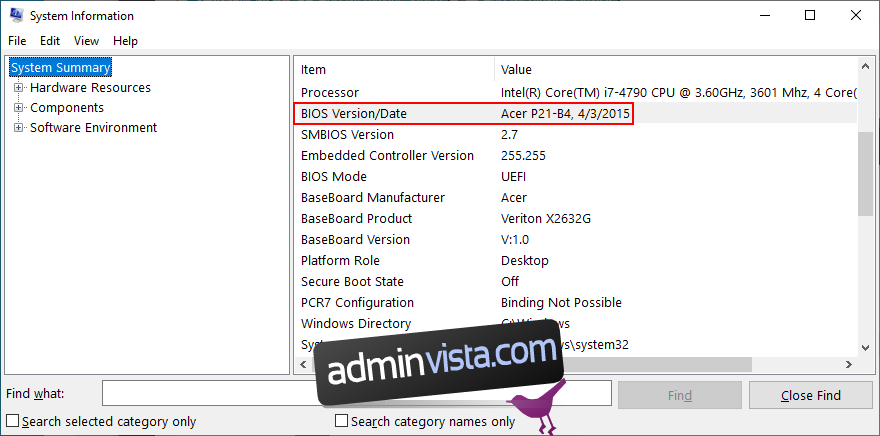This screenshot has width=880, height=436.
Task: Click the value 255.255
Action: pos(523,156)
